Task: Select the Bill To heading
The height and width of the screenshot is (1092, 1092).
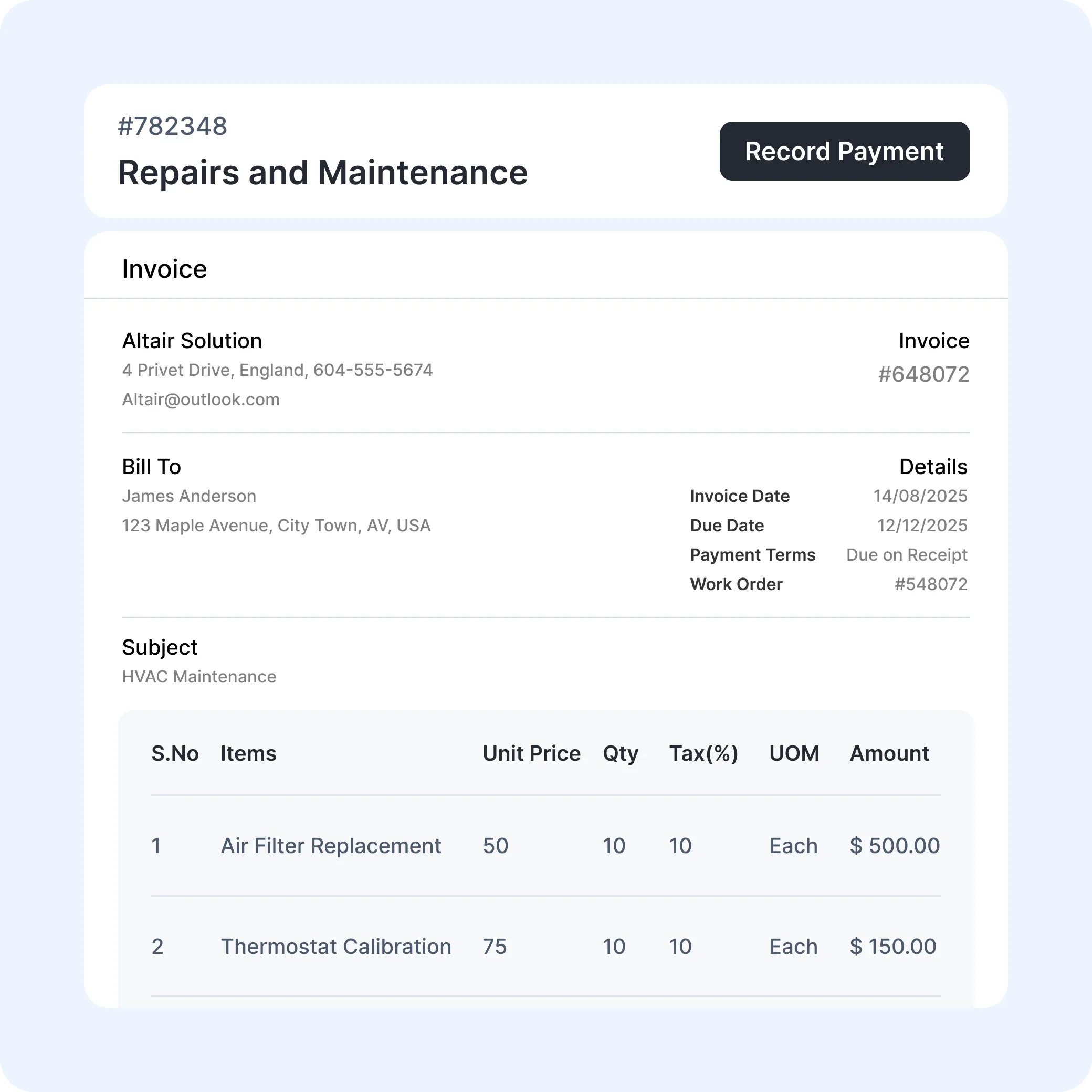Action: point(151,466)
